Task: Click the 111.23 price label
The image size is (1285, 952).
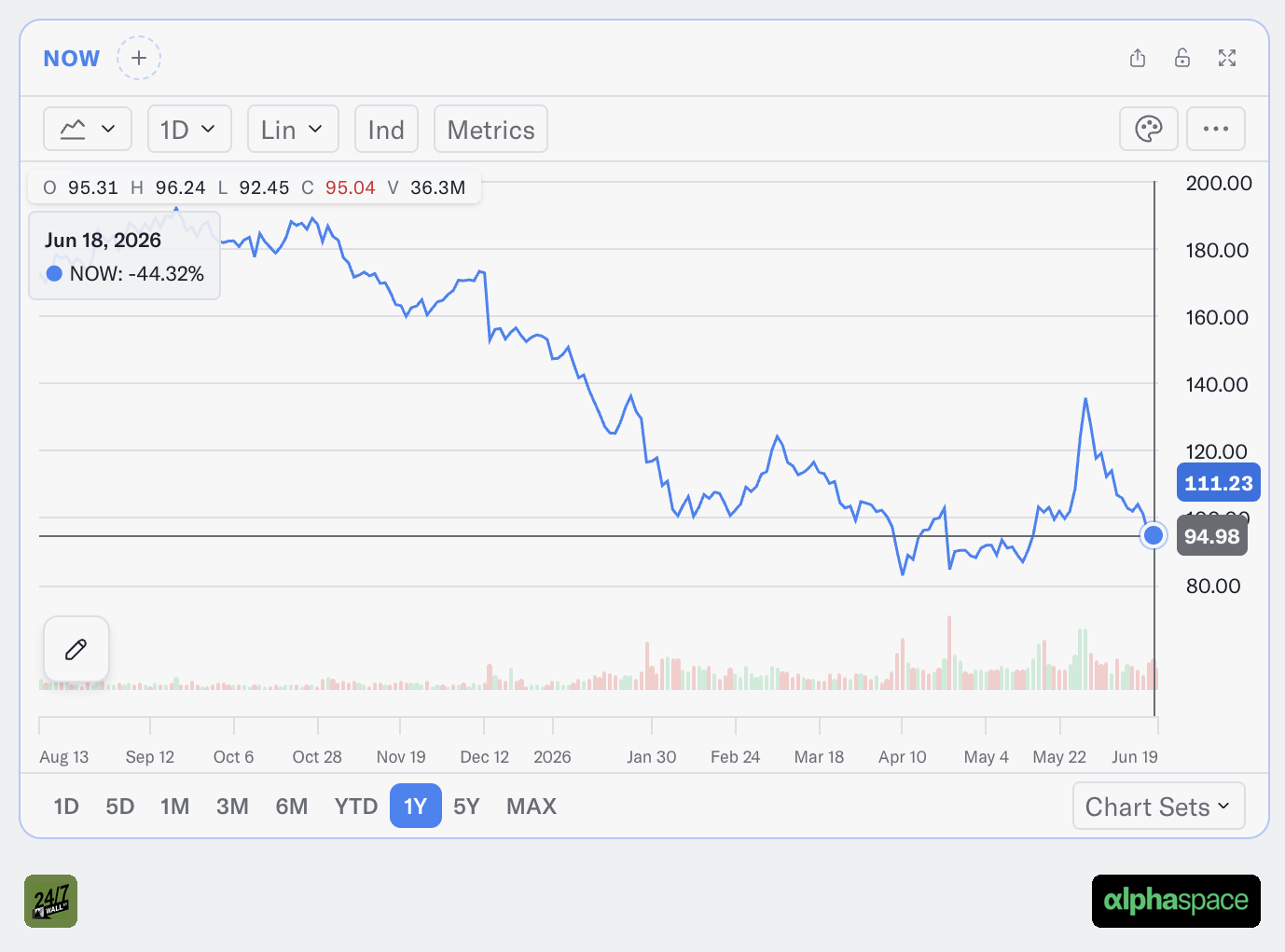Action: coord(1219,483)
